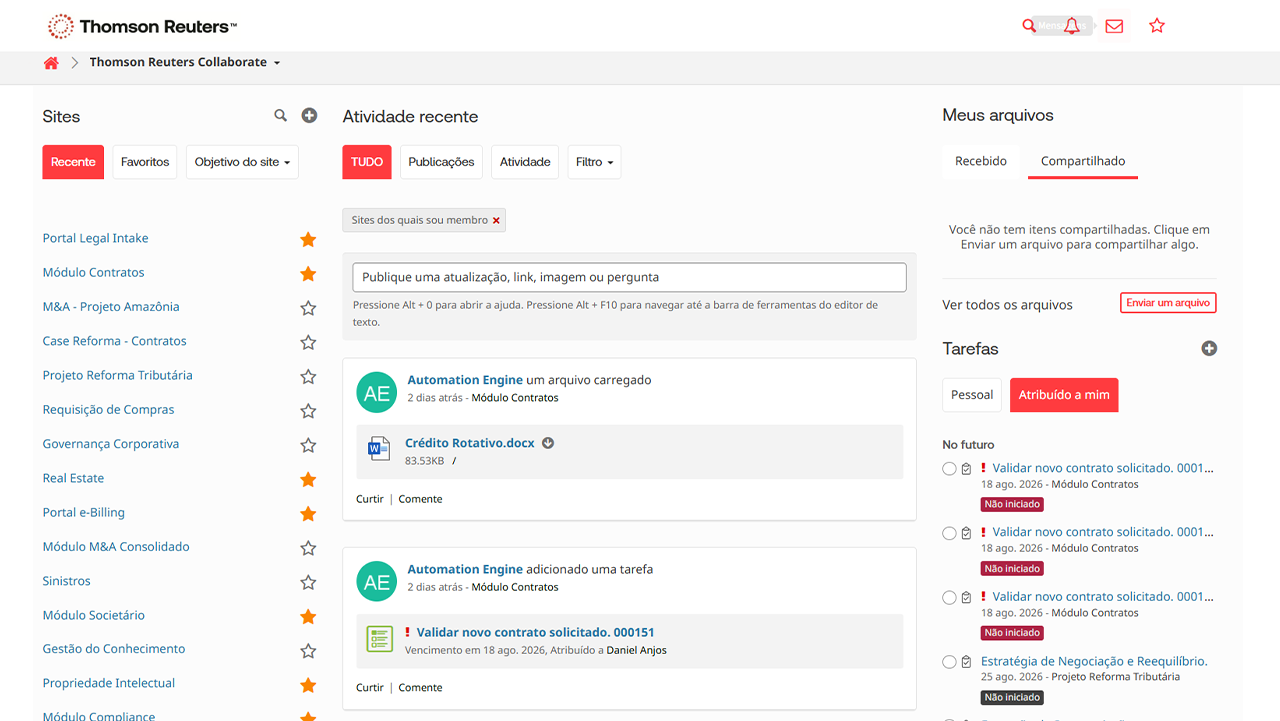Switch to the Atividade tab

tap(525, 162)
